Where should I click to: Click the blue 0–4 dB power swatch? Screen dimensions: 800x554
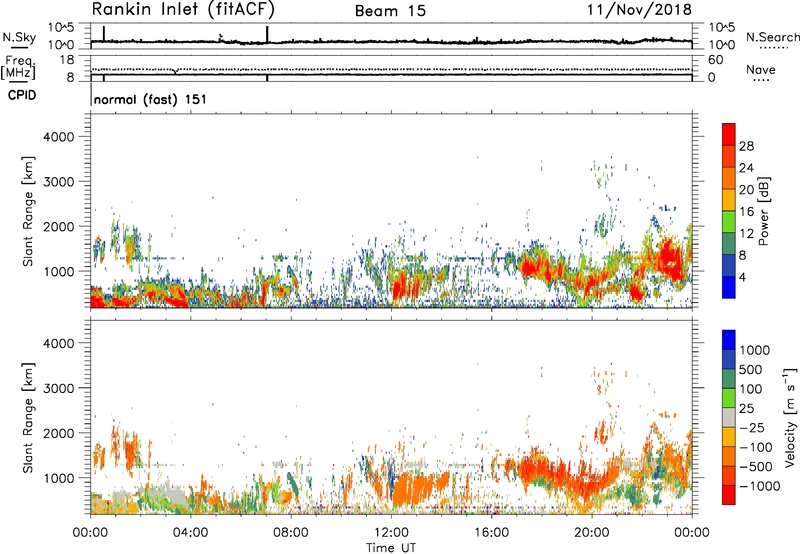coord(729,287)
